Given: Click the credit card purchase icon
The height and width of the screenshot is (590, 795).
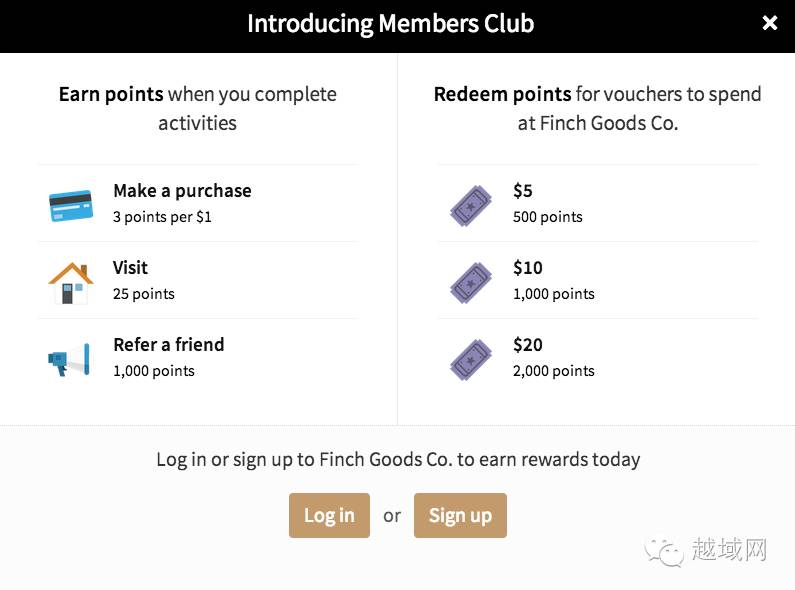Looking at the screenshot, I should click(70, 204).
